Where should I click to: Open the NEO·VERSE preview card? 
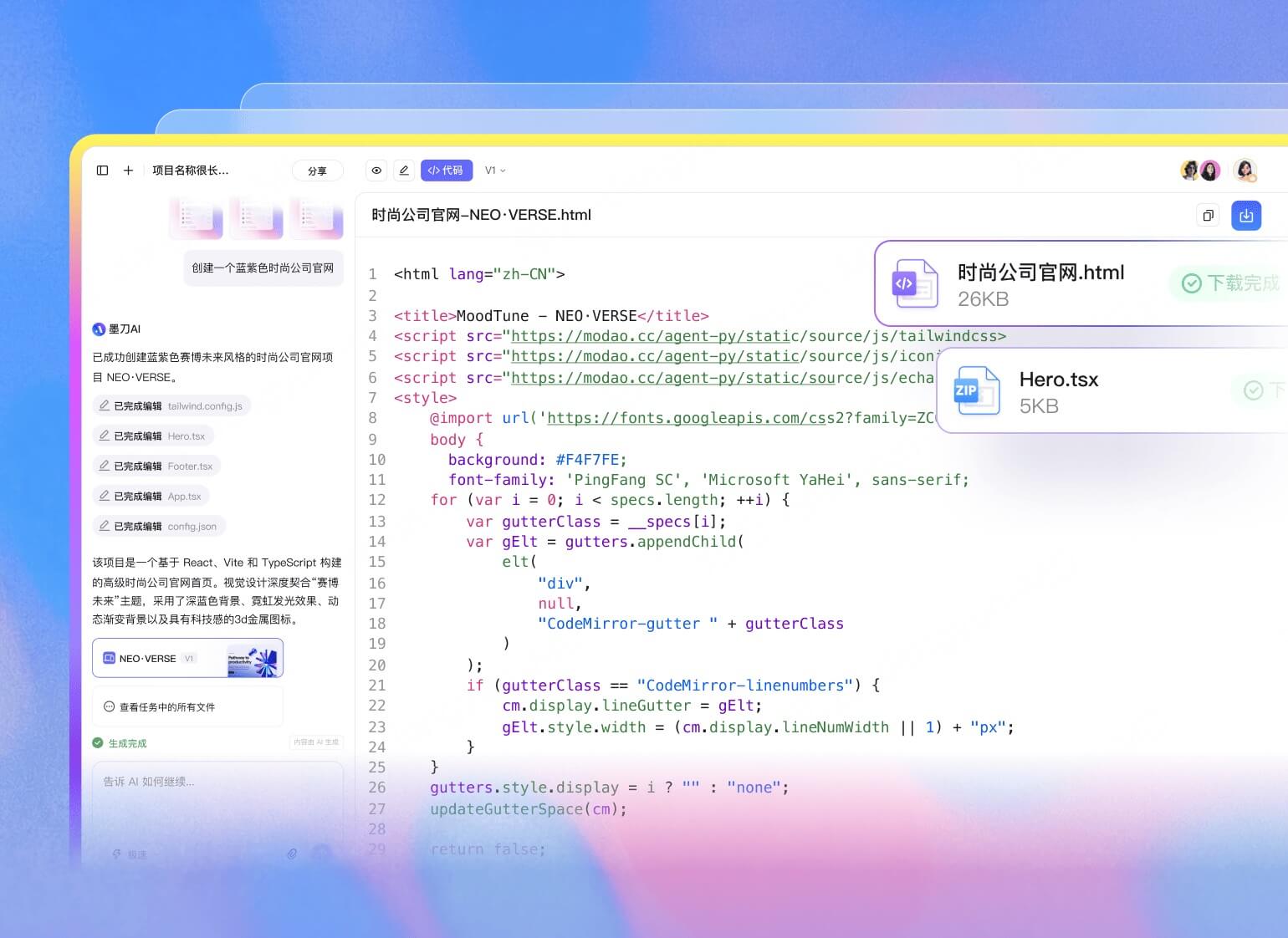[x=188, y=659]
